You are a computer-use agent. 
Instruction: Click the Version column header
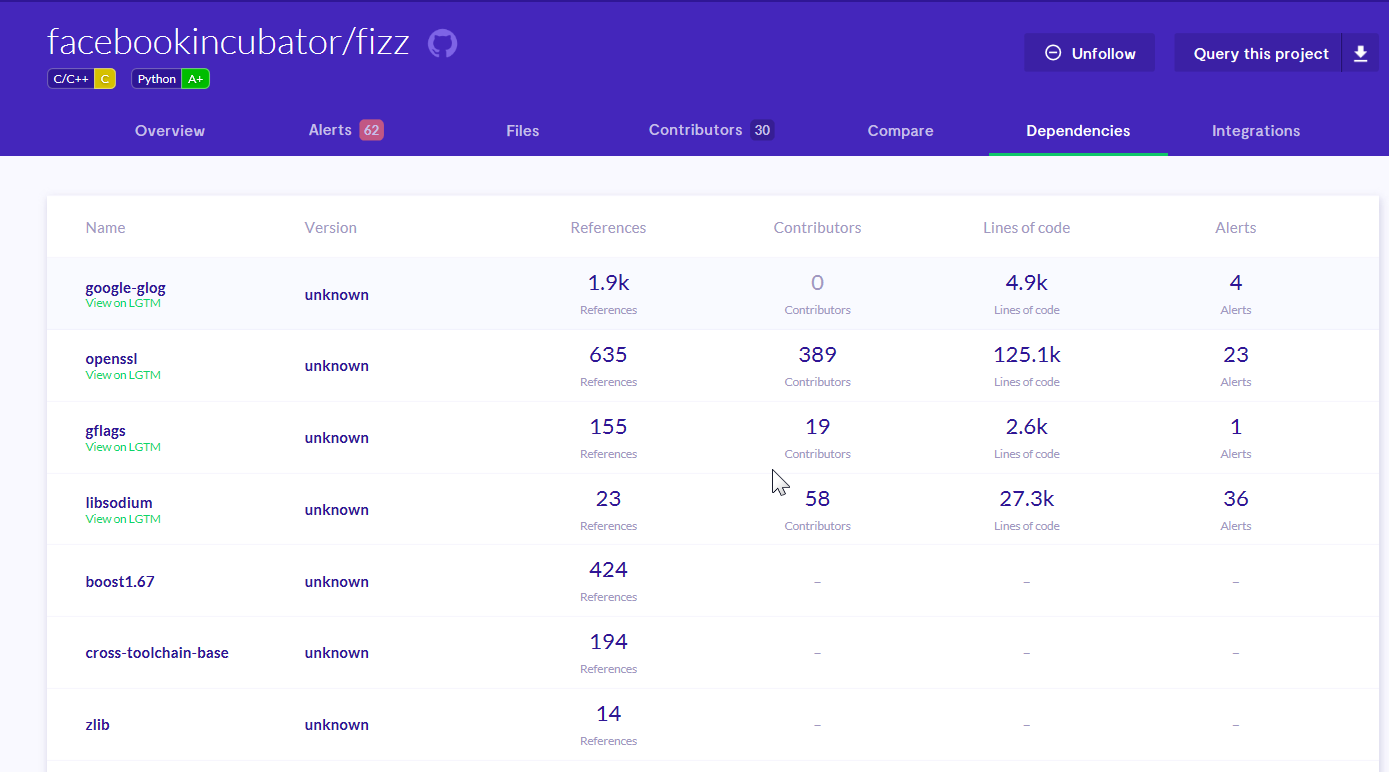tap(331, 228)
